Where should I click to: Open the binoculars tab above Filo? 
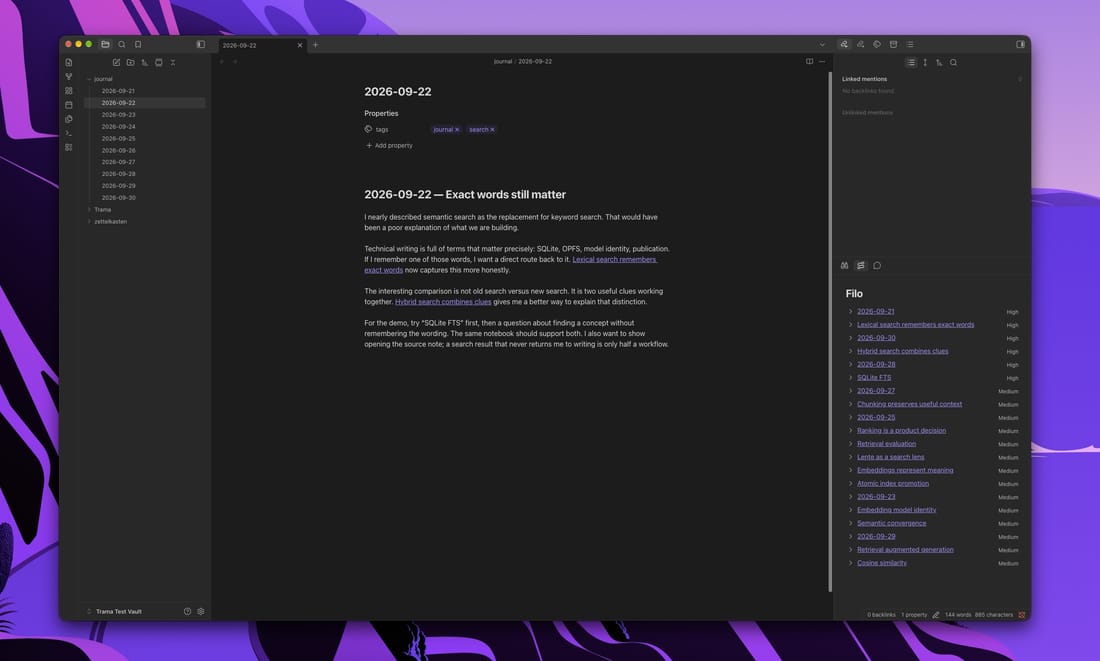[845, 265]
